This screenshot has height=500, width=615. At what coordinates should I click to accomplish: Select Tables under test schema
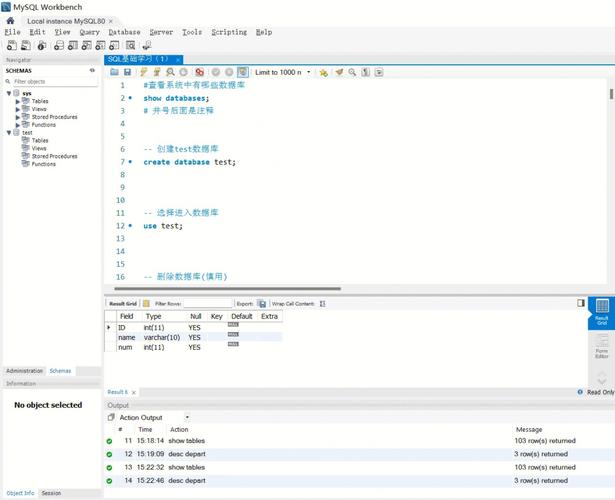40,140
